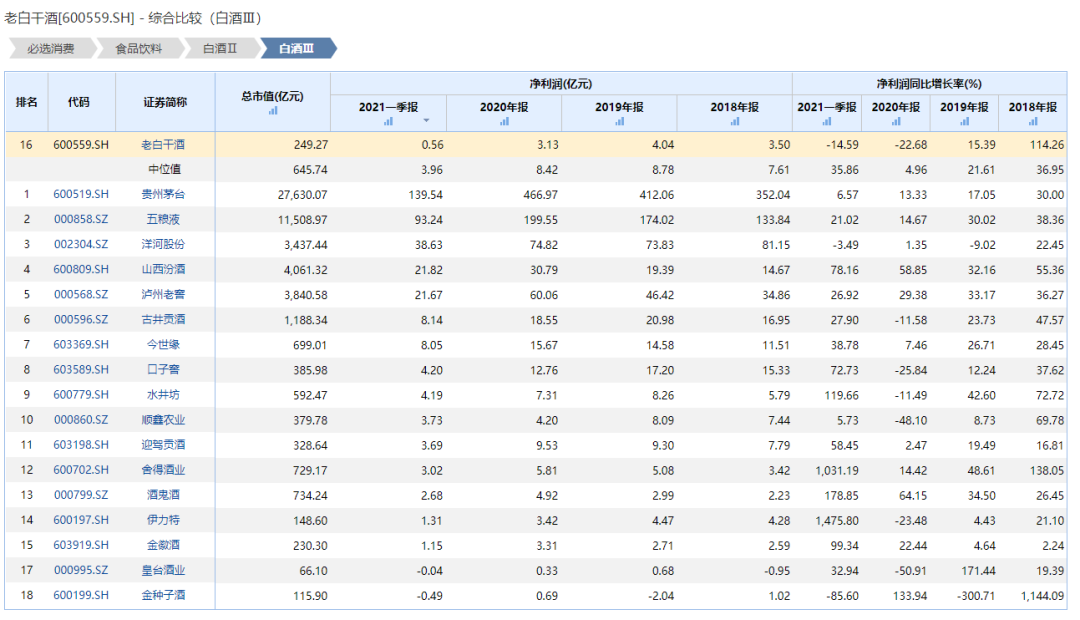Click chart icon under net profit 2020年报

coord(504,121)
